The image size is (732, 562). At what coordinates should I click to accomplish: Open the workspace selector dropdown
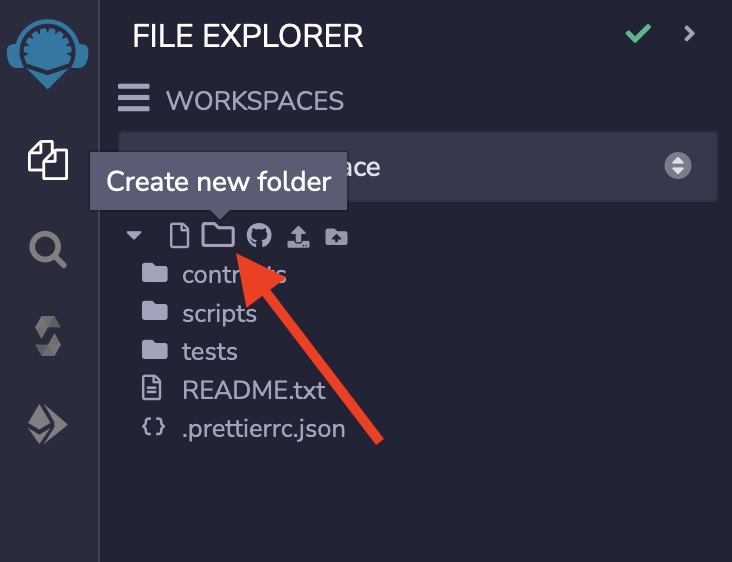coord(418,167)
